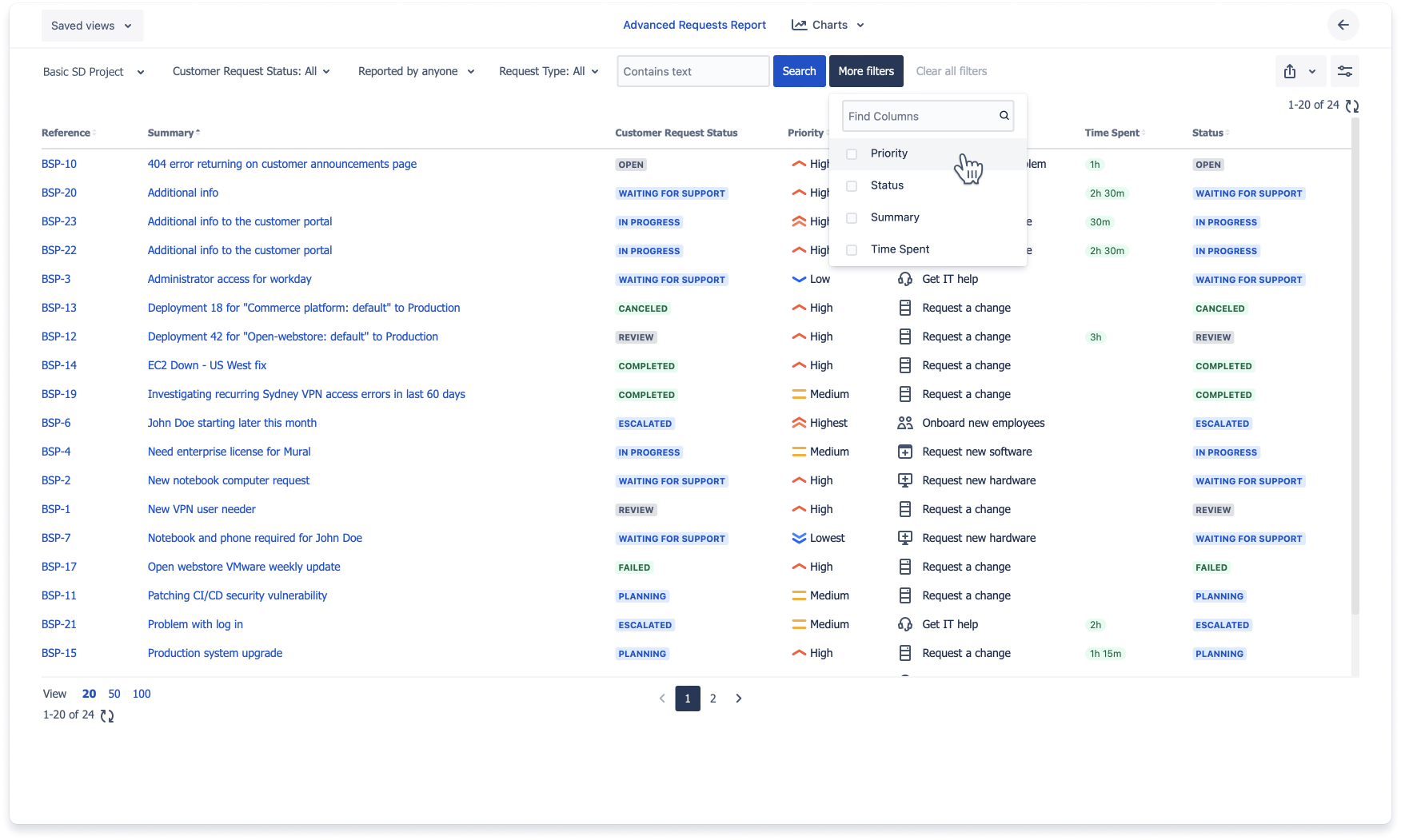Open the Charts menu
The height and width of the screenshot is (840, 1401).
[x=828, y=25]
